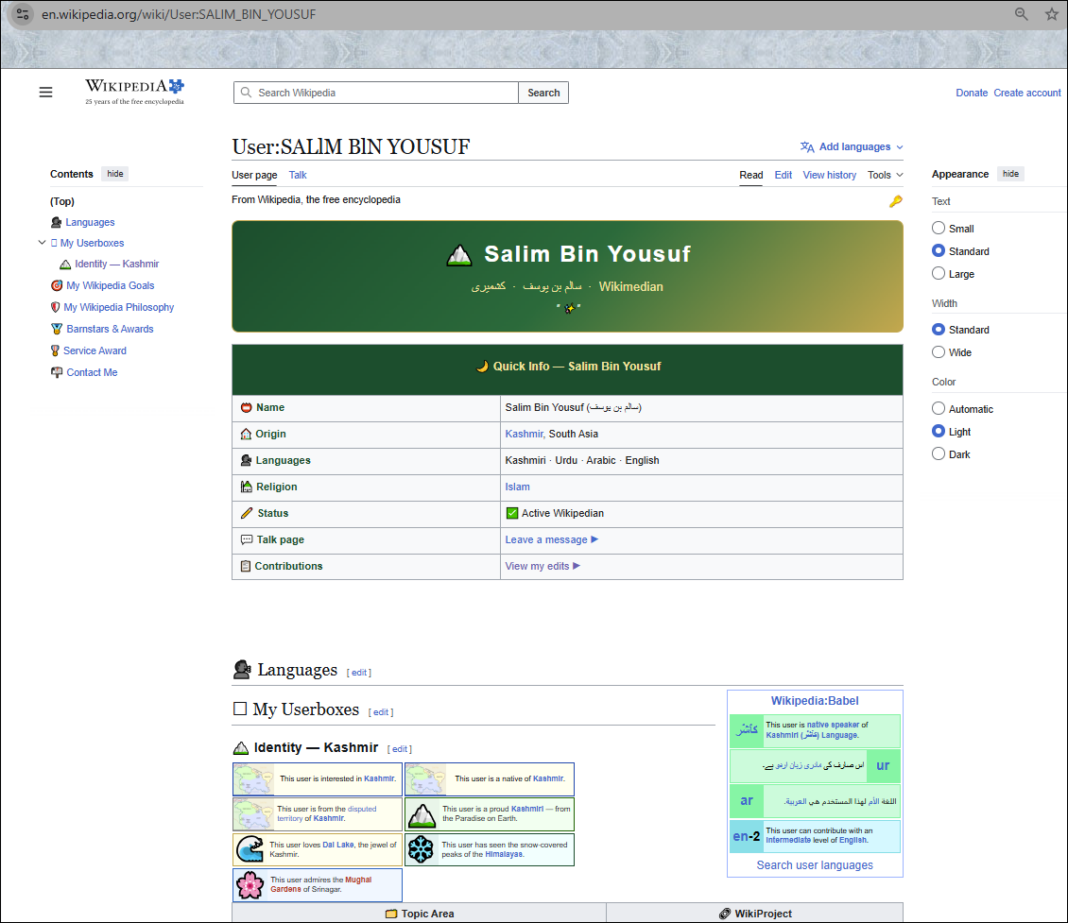Click the folder icon beside Topic Area

pyautogui.click(x=391, y=913)
